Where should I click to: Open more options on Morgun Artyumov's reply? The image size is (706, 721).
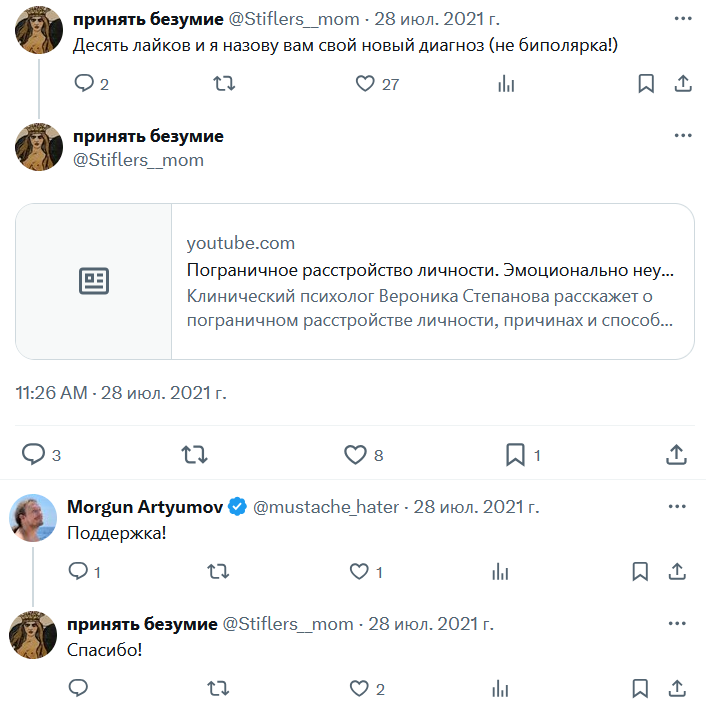[x=683, y=506]
